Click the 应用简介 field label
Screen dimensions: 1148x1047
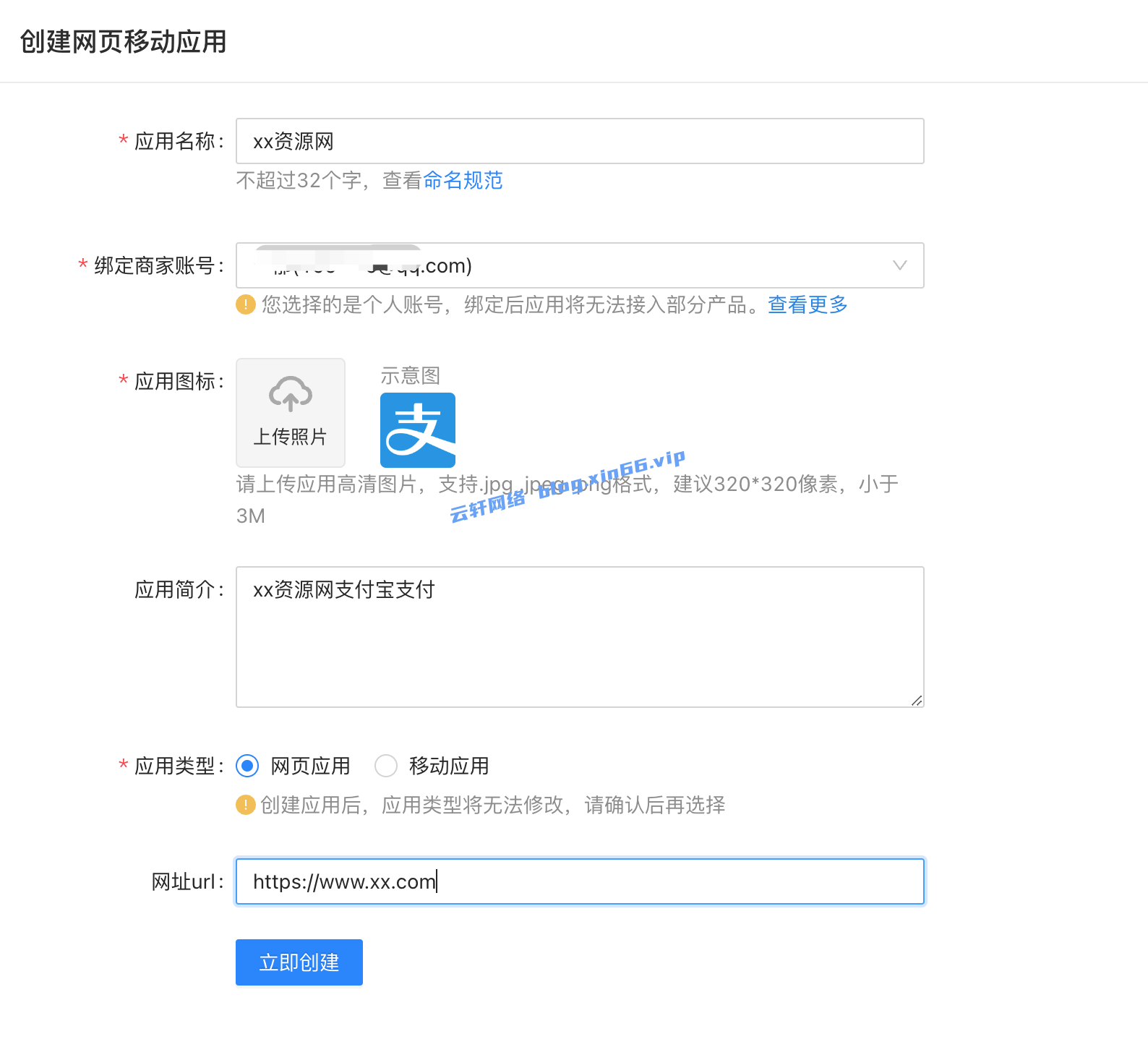[x=179, y=589]
